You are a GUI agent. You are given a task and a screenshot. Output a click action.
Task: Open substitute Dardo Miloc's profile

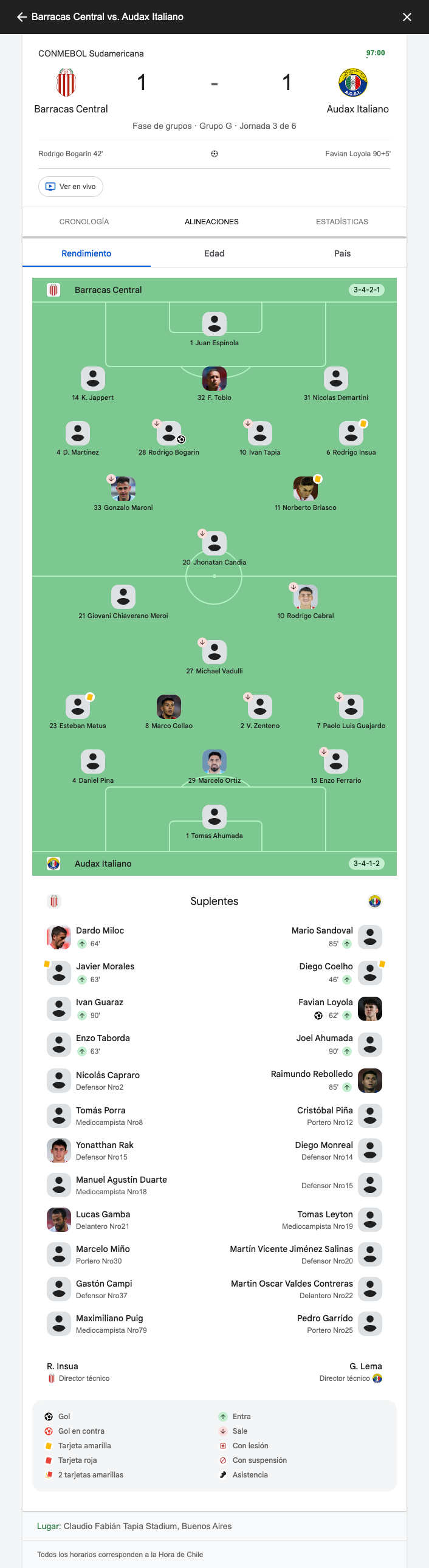[100, 930]
